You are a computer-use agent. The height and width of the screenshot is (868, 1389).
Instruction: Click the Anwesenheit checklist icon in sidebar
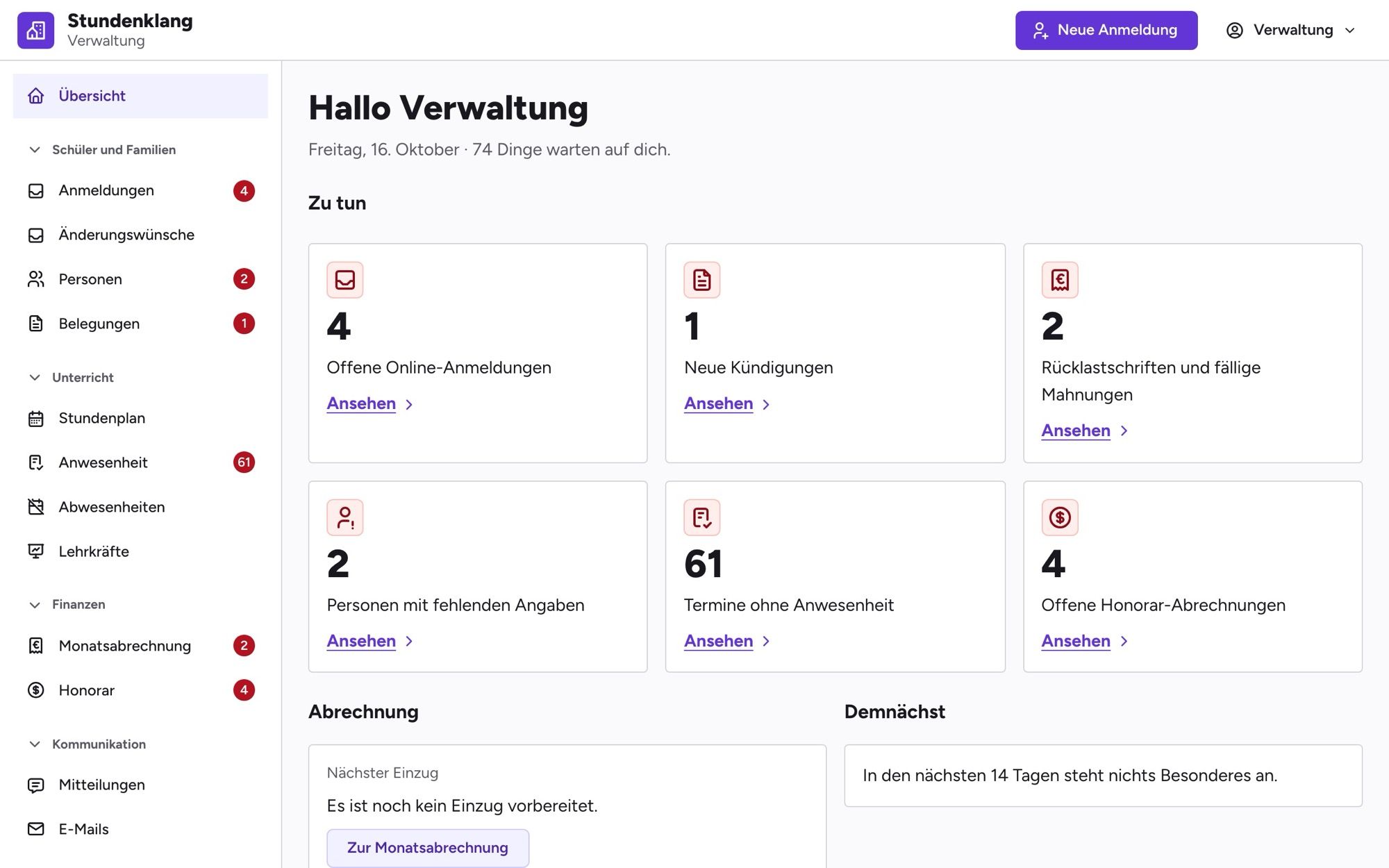click(x=35, y=462)
